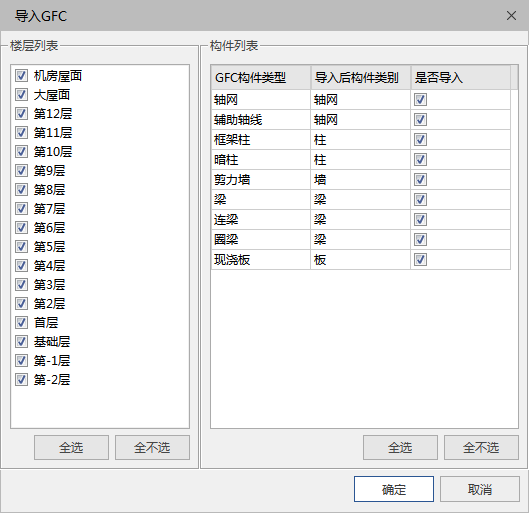Toggle the 第10层 floor checkbox
Screen dimensions: 529x513
(x=21, y=152)
